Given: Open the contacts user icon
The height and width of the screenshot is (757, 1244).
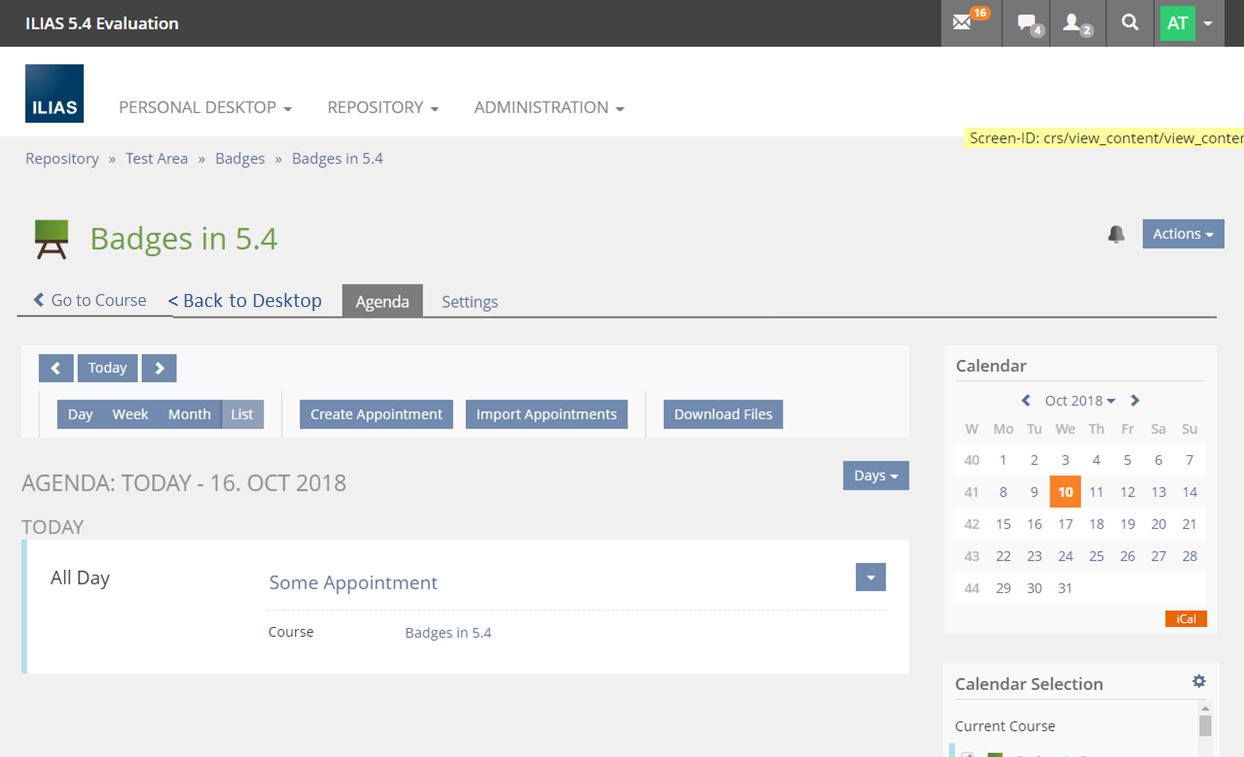Looking at the screenshot, I should [x=1074, y=23].
